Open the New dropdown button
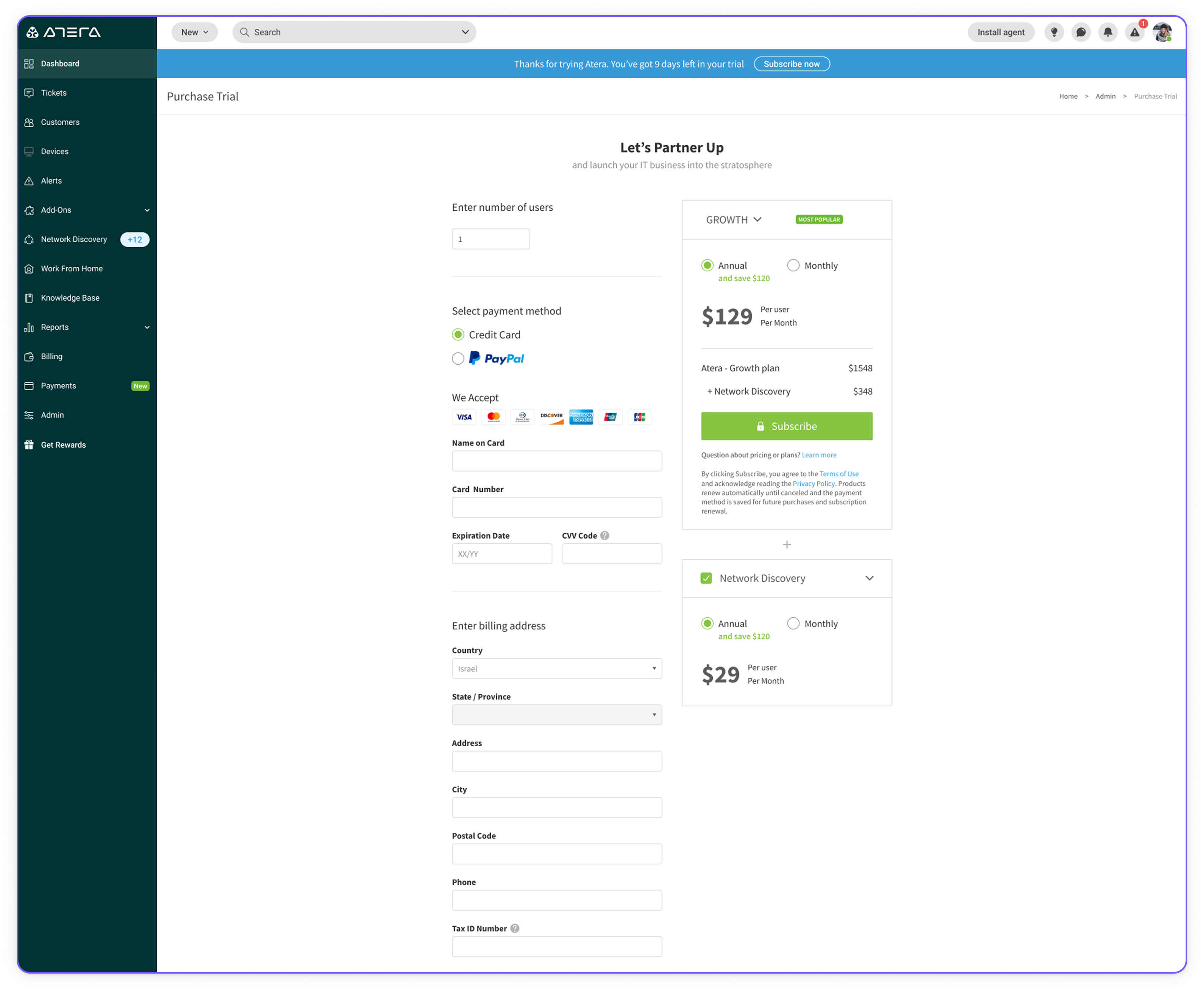The image size is (1204, 992). [x=194, y=32]
